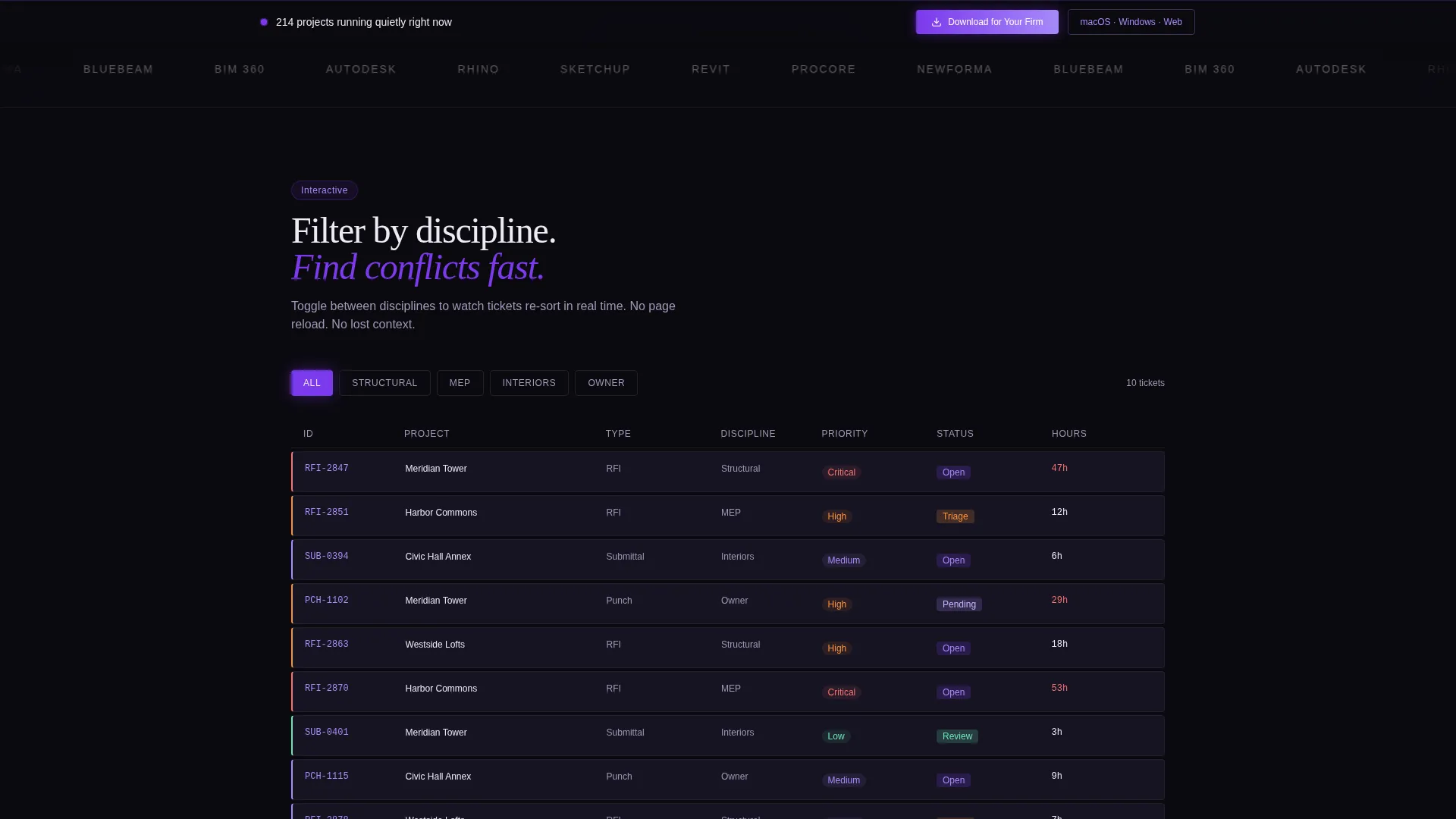Click the purple status dot indicator
This screenshot has width=1456, height=819.
264,22
